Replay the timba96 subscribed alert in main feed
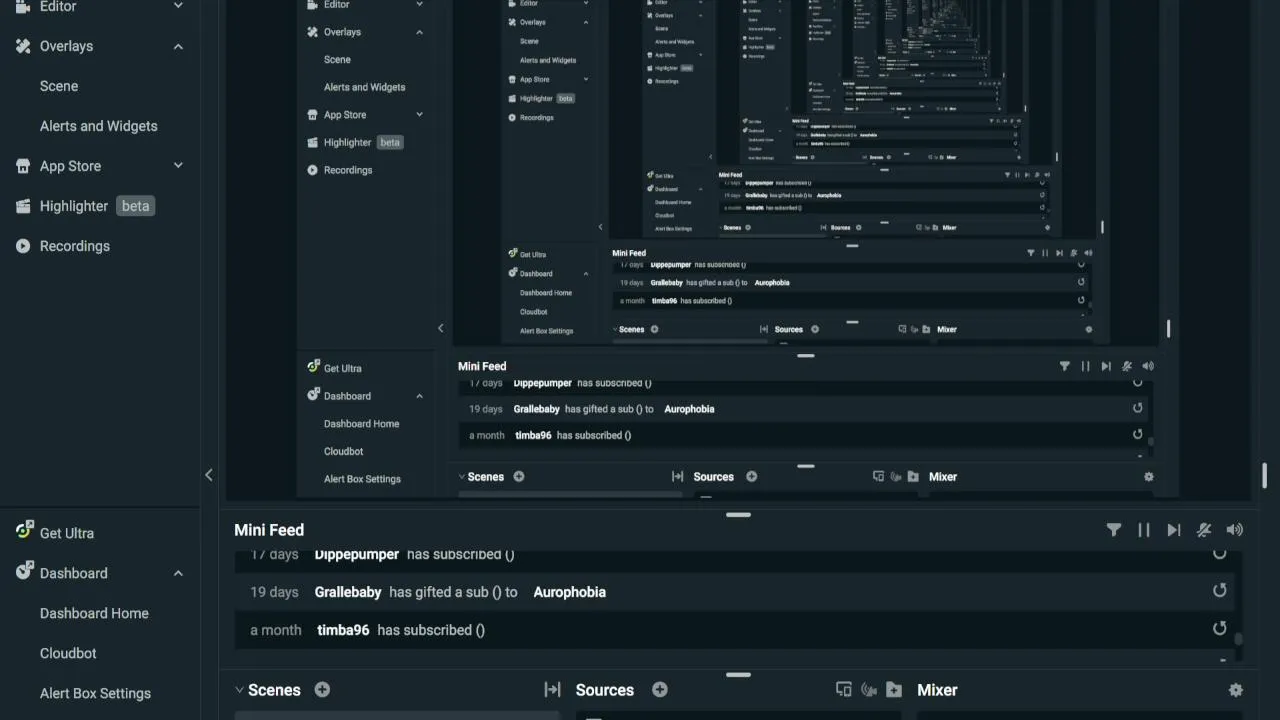Image resolution: width=1280 pixels, height=720 pixels. click(x=1219, y=628)
